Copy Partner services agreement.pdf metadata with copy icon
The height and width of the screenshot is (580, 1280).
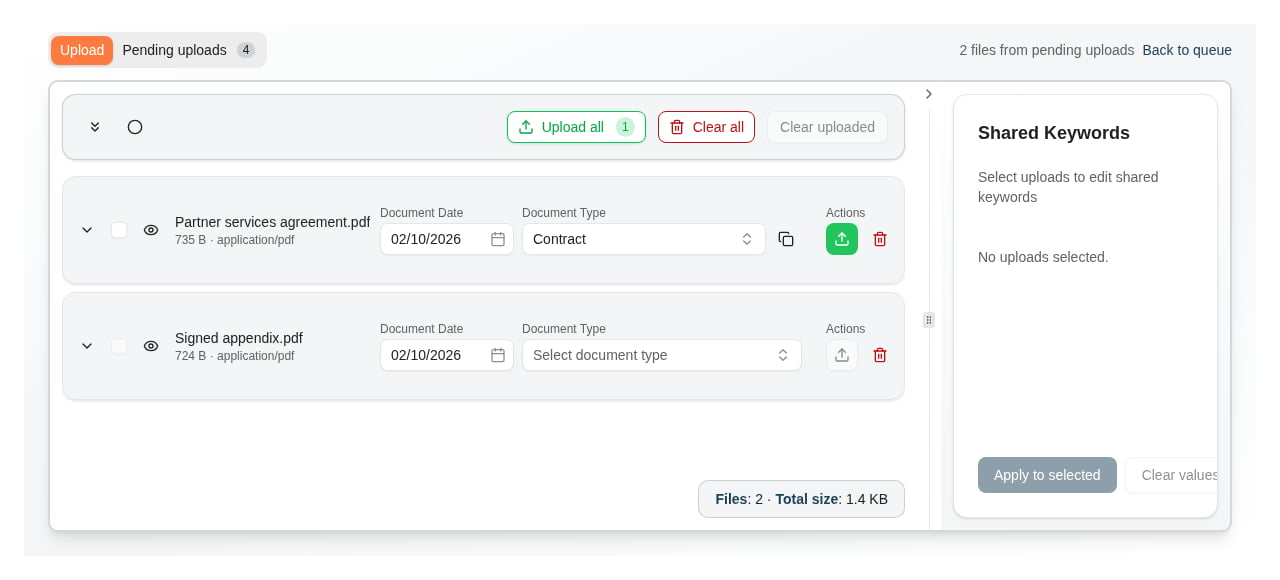click(786, 239)
